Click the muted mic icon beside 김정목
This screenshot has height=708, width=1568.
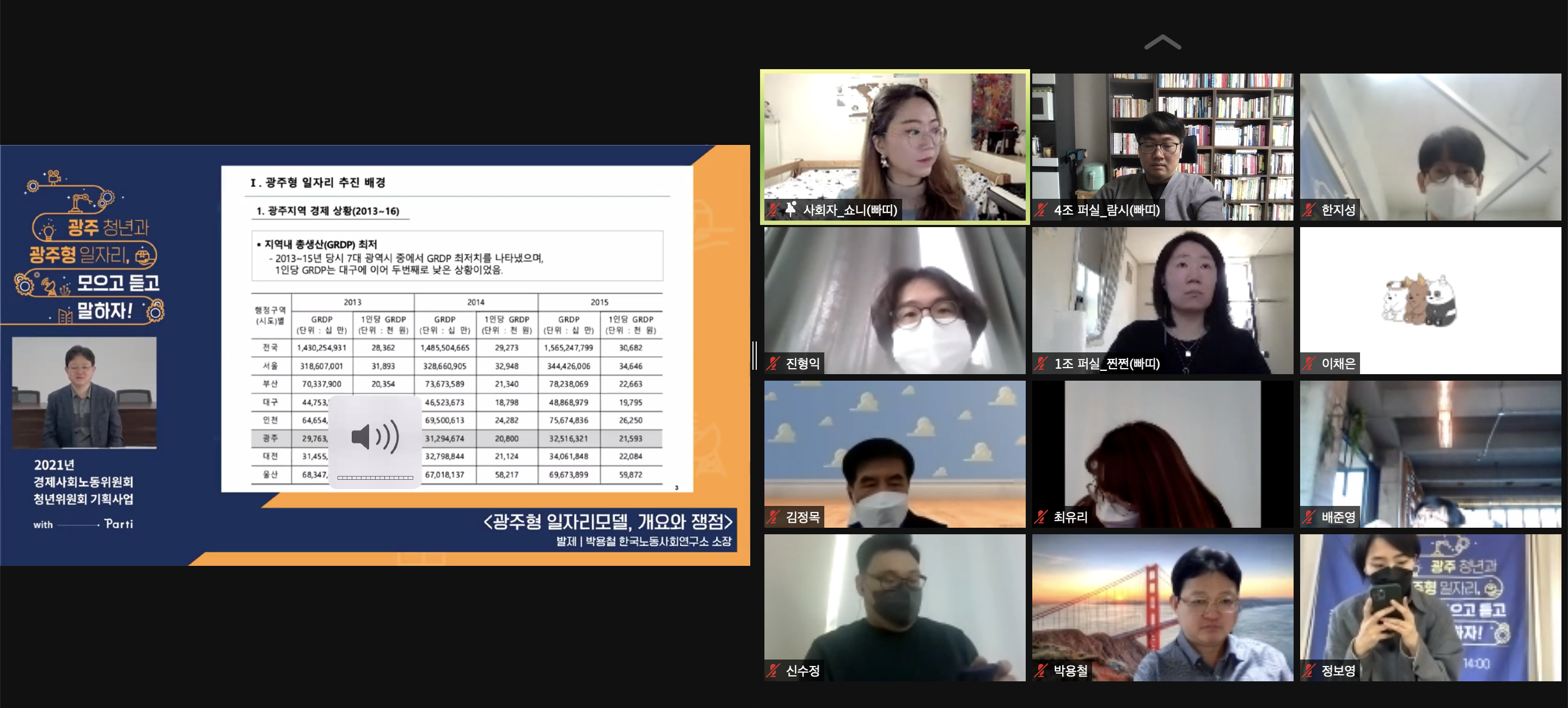click(x=773, y=517)
